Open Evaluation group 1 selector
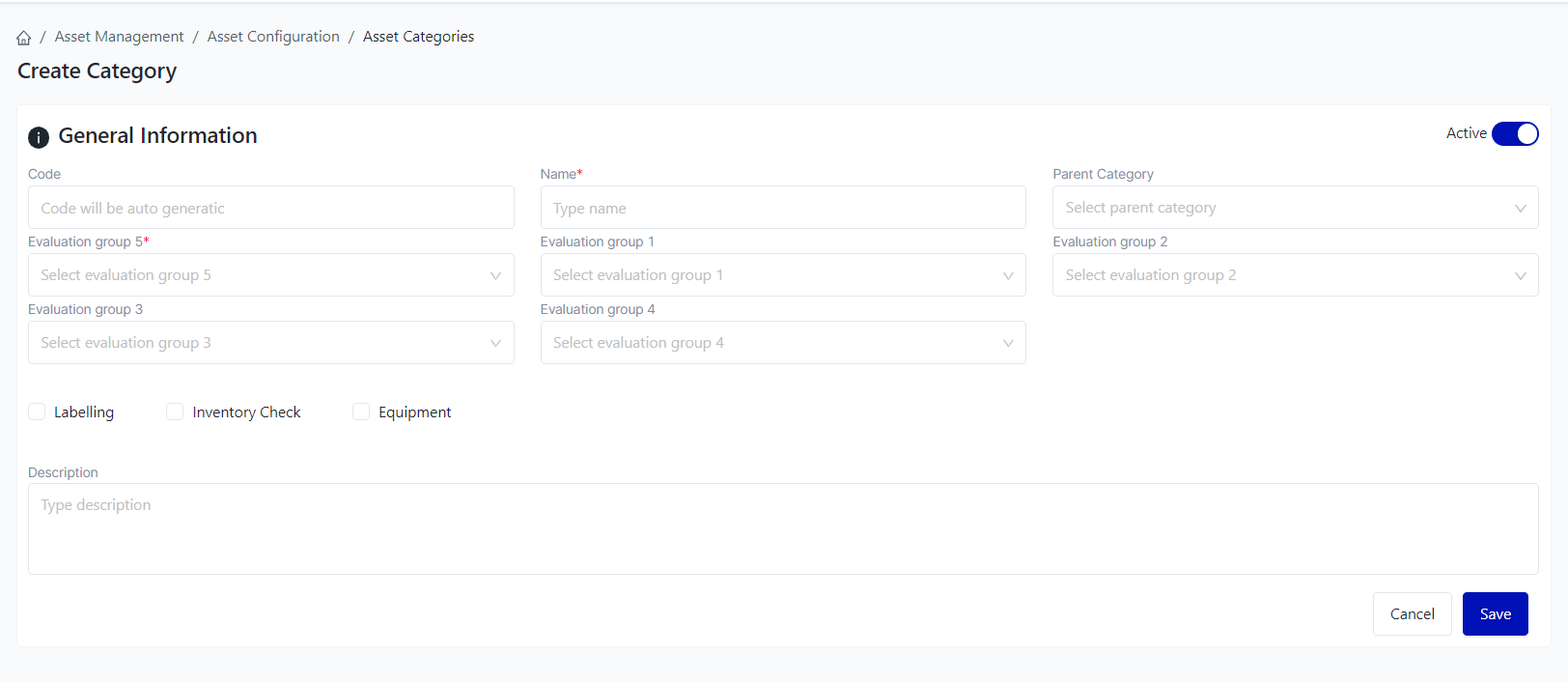Viewport: 1568px width, 682px height. coord(782,275)
